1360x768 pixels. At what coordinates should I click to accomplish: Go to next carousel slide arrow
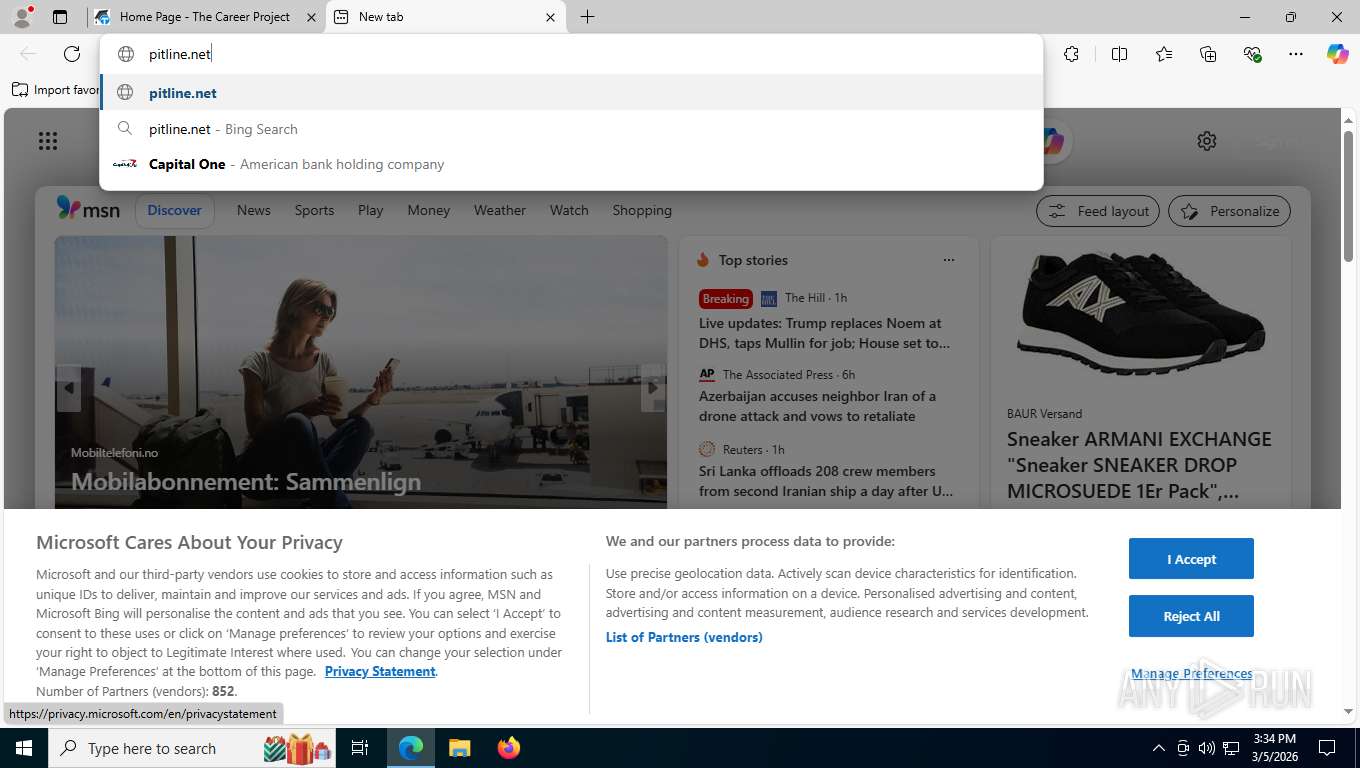653,388
